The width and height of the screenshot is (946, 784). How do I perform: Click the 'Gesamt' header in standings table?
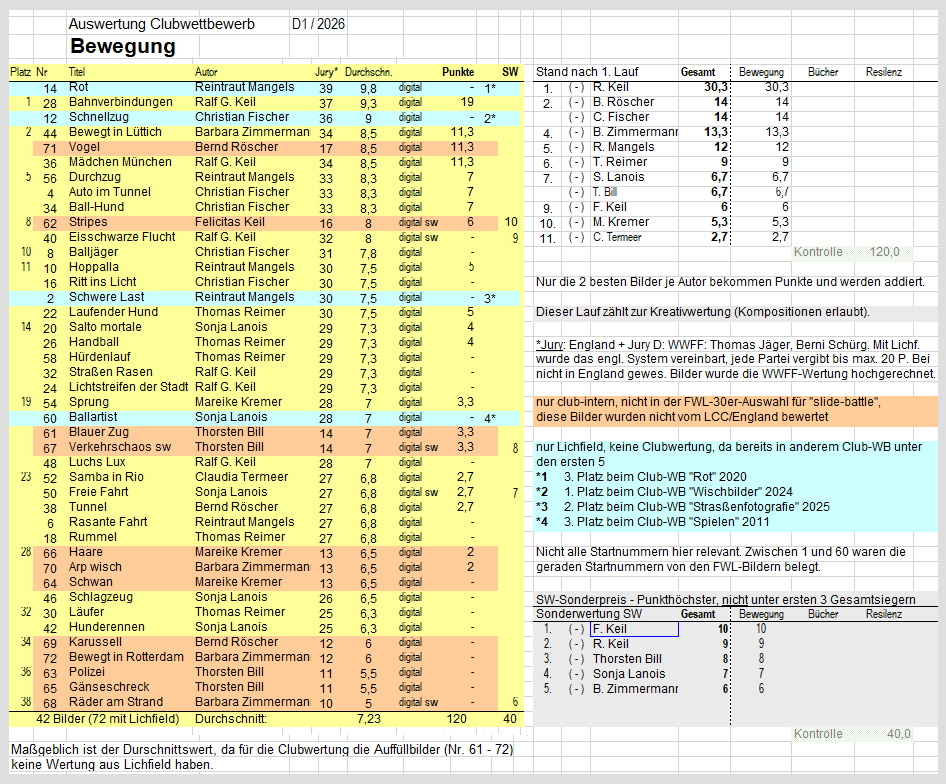click(x=698, y=72)
